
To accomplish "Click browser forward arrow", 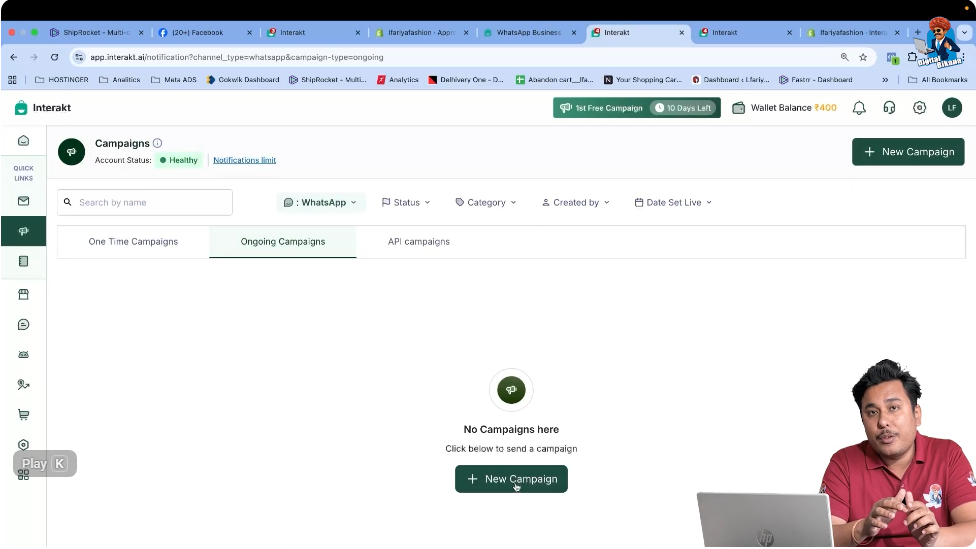I will (34, 57).
